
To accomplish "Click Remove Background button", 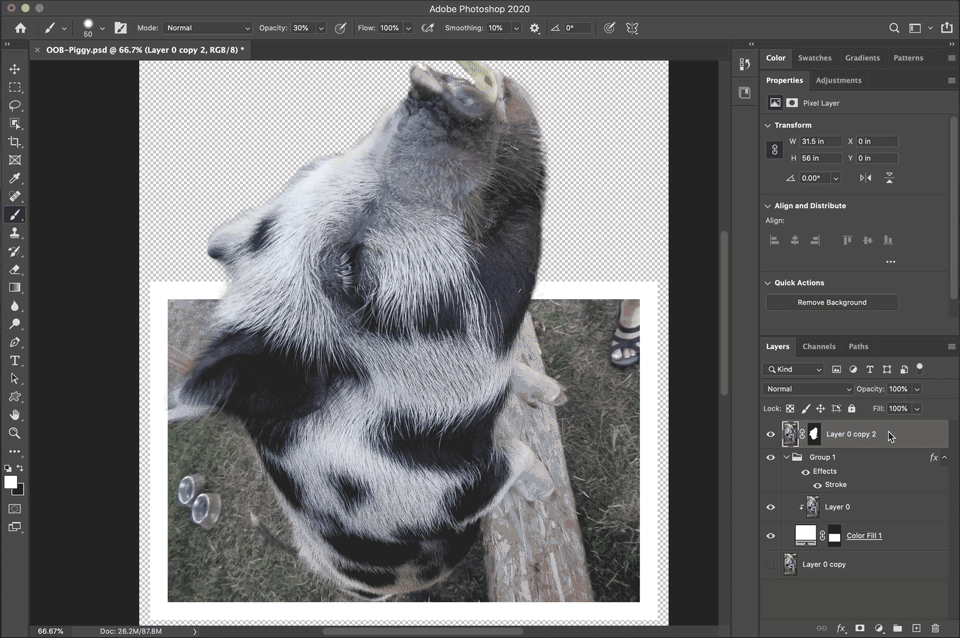I will pos(831,302).
